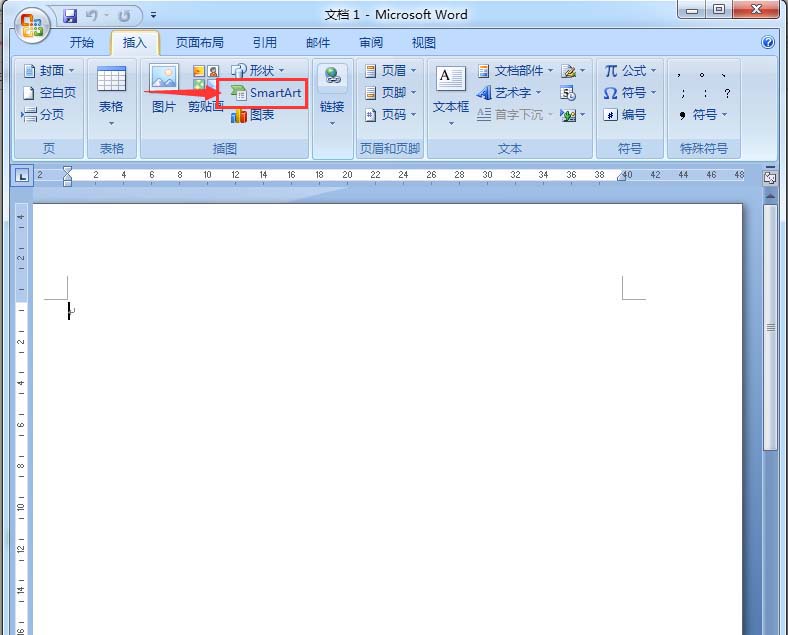The height and width of the screenshot is (635, 788).
Task: Redo action in quick access toolbar
Action: pyautogui.click(x=124, y=16)
